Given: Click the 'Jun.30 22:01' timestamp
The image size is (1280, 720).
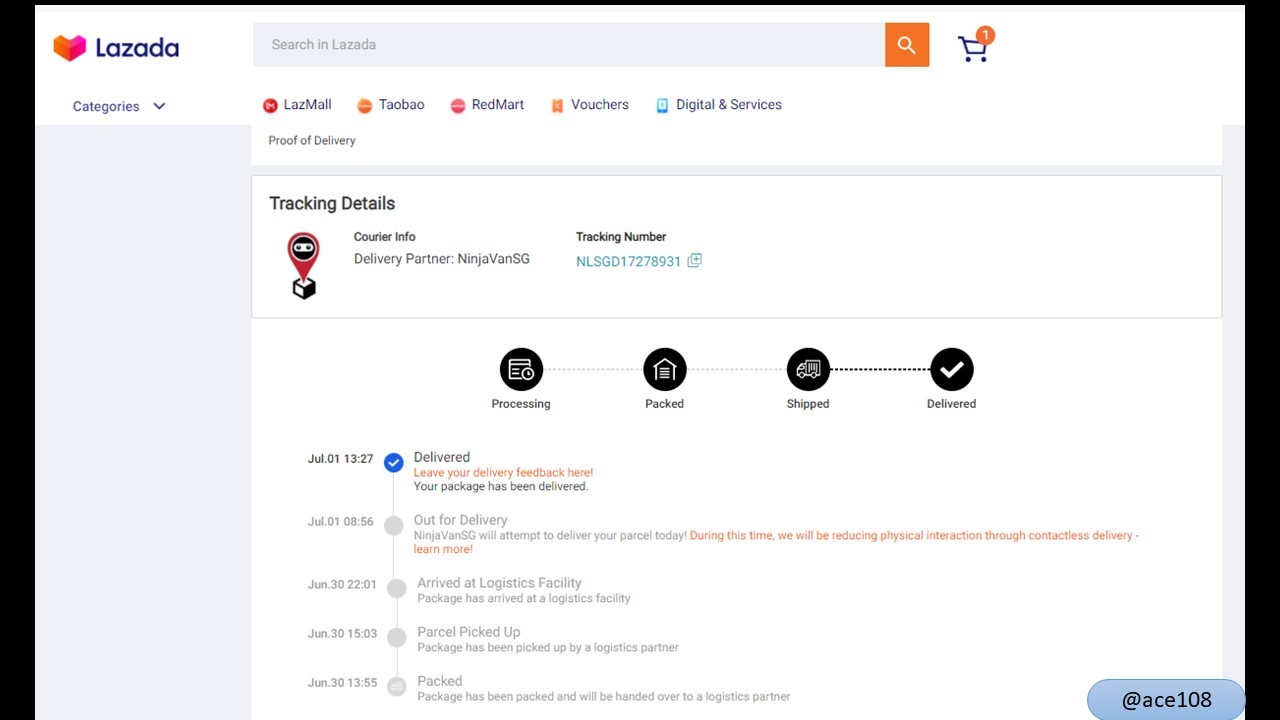Looking at the screenshot, I should (342, 585).
